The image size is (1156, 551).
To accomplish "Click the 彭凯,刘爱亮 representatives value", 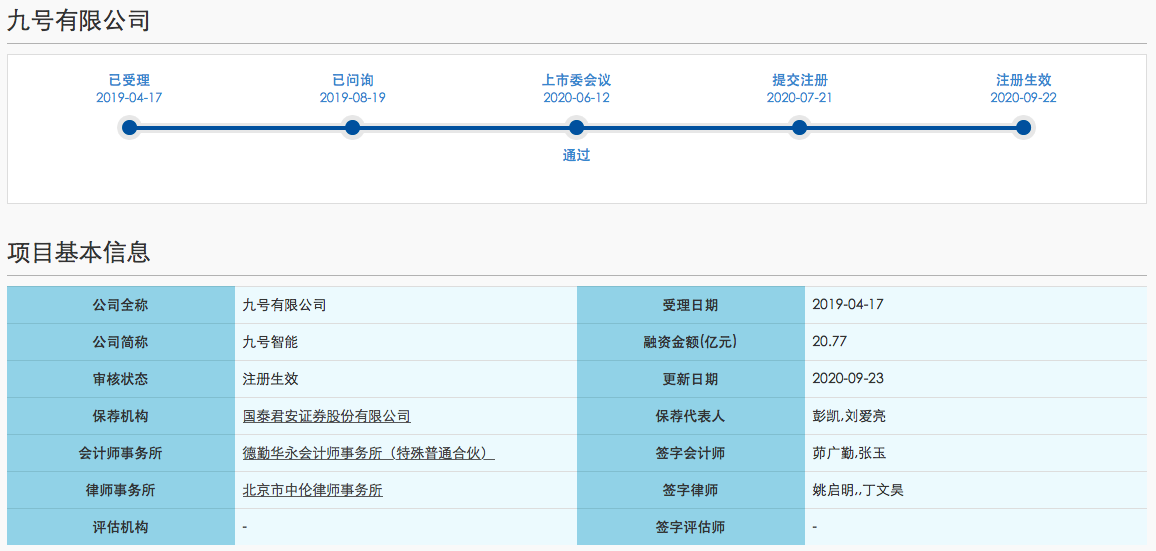I will [x=849, y=416].
